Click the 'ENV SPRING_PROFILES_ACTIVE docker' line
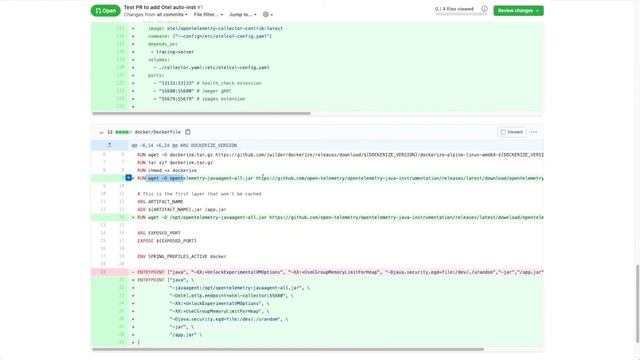The image size is (640, 360). pos(182,256)
